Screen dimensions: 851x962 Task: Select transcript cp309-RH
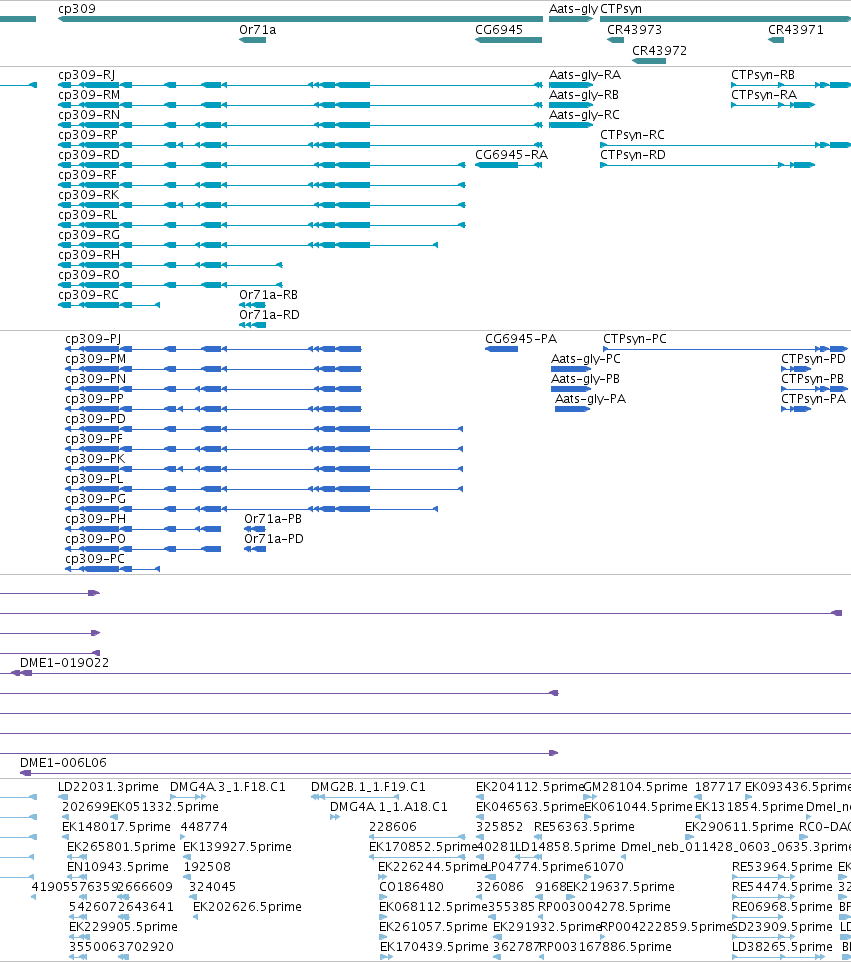[89, 255]
